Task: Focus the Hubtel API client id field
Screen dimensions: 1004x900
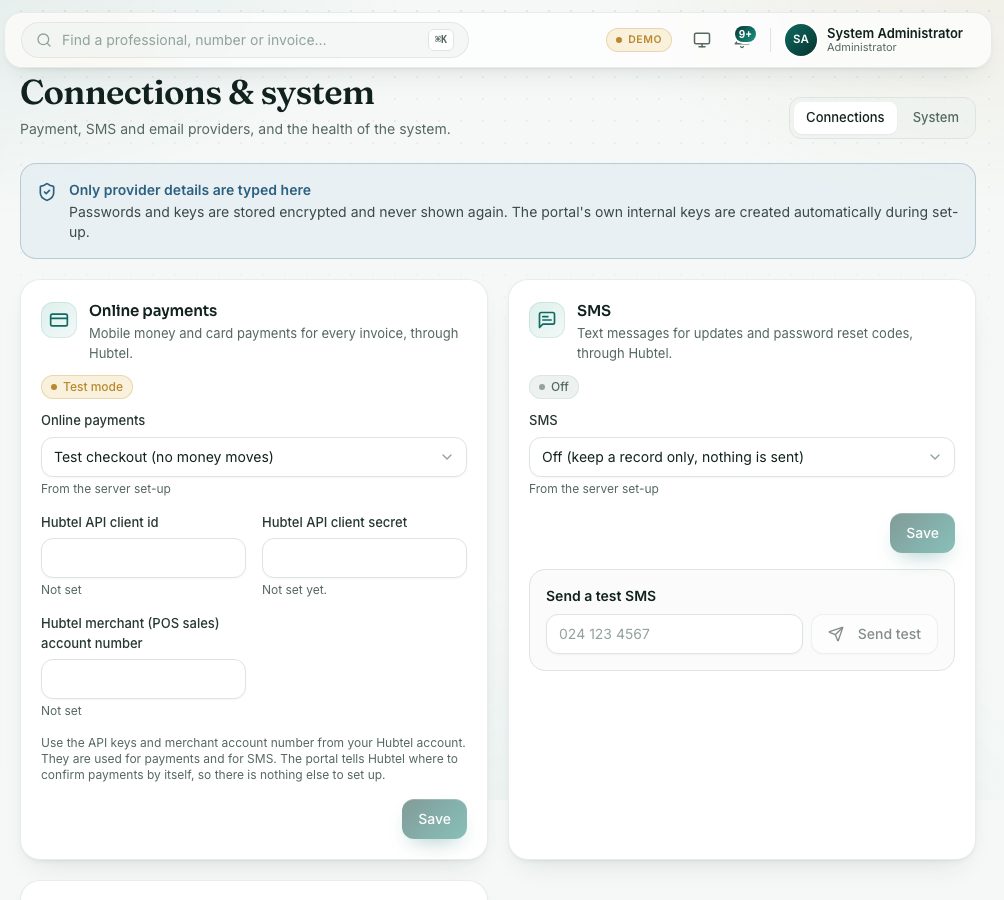Action: tap(143, 558)
